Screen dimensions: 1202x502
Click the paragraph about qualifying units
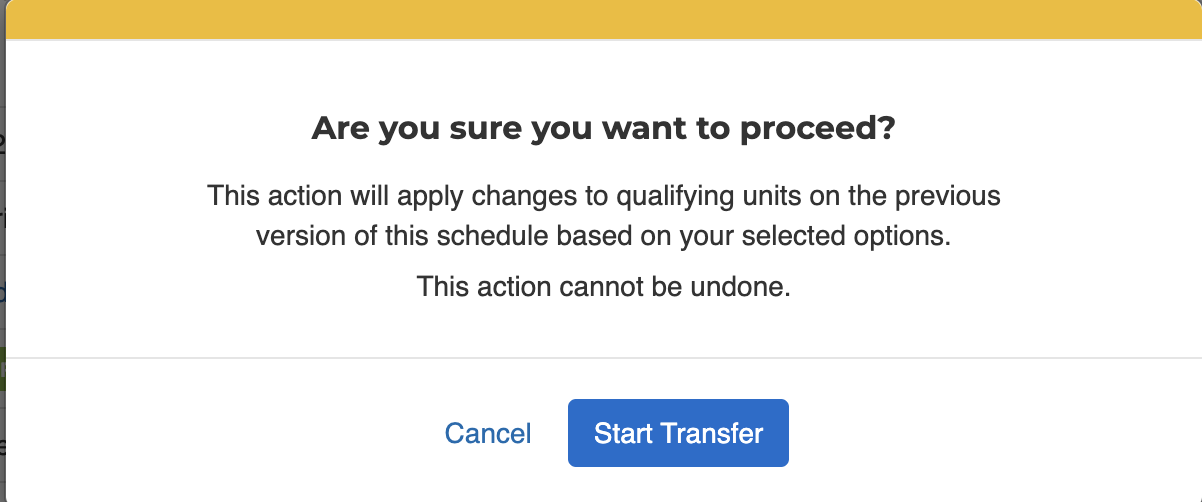604,215
